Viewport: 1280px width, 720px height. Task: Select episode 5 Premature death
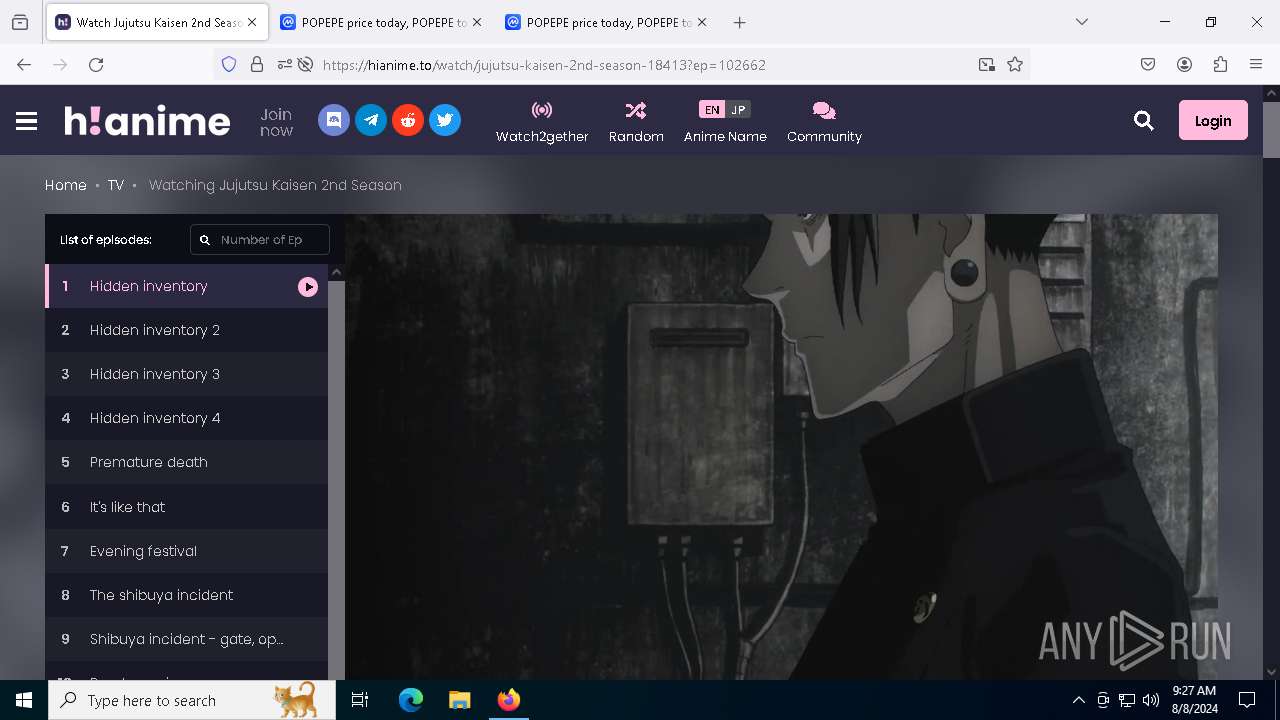pyautogui.click(x=186, y=462)
